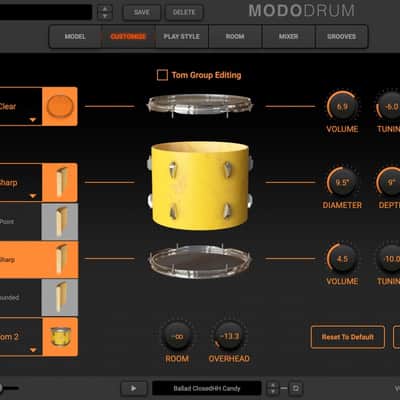
Task: Enable Tom Group Editing checkbox
Action: (162, 75)
